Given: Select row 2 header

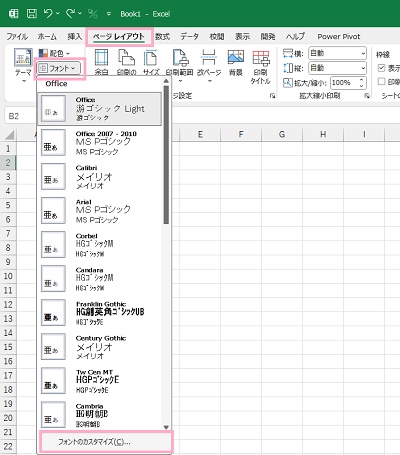Looking at the screenshot, I should coord(8,163).
